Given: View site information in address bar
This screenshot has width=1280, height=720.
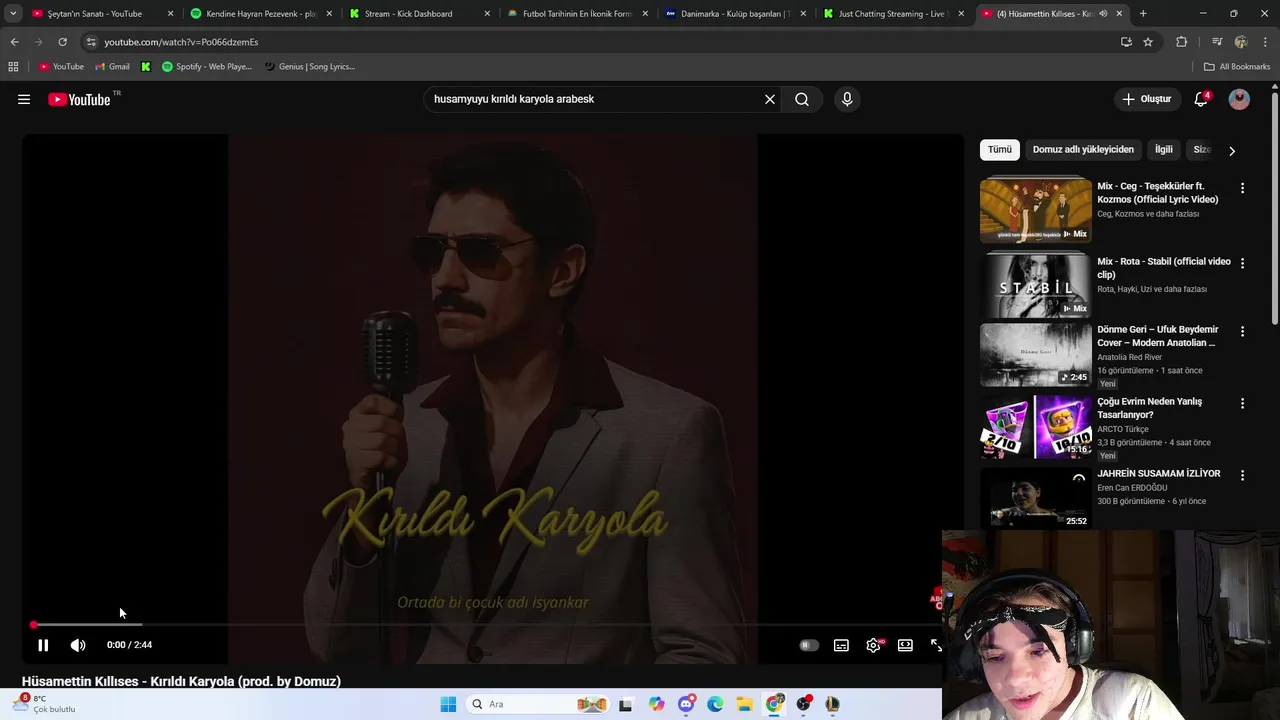Looking at the screenshot, I should (x=91, y=42).
